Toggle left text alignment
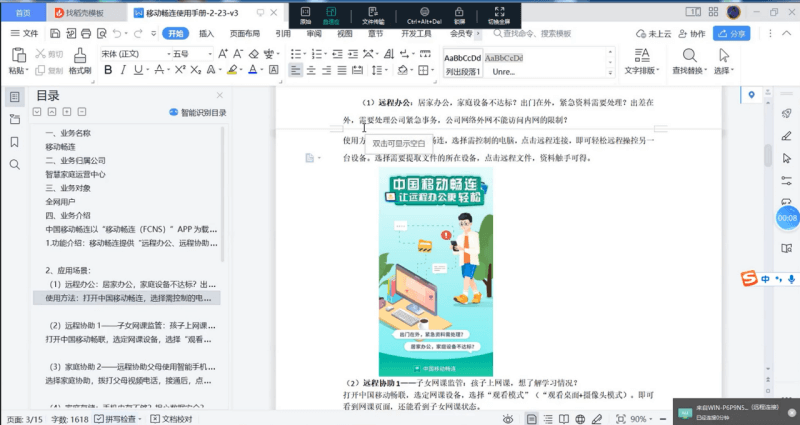Screen dimensions: 800x425 point(295,70)
